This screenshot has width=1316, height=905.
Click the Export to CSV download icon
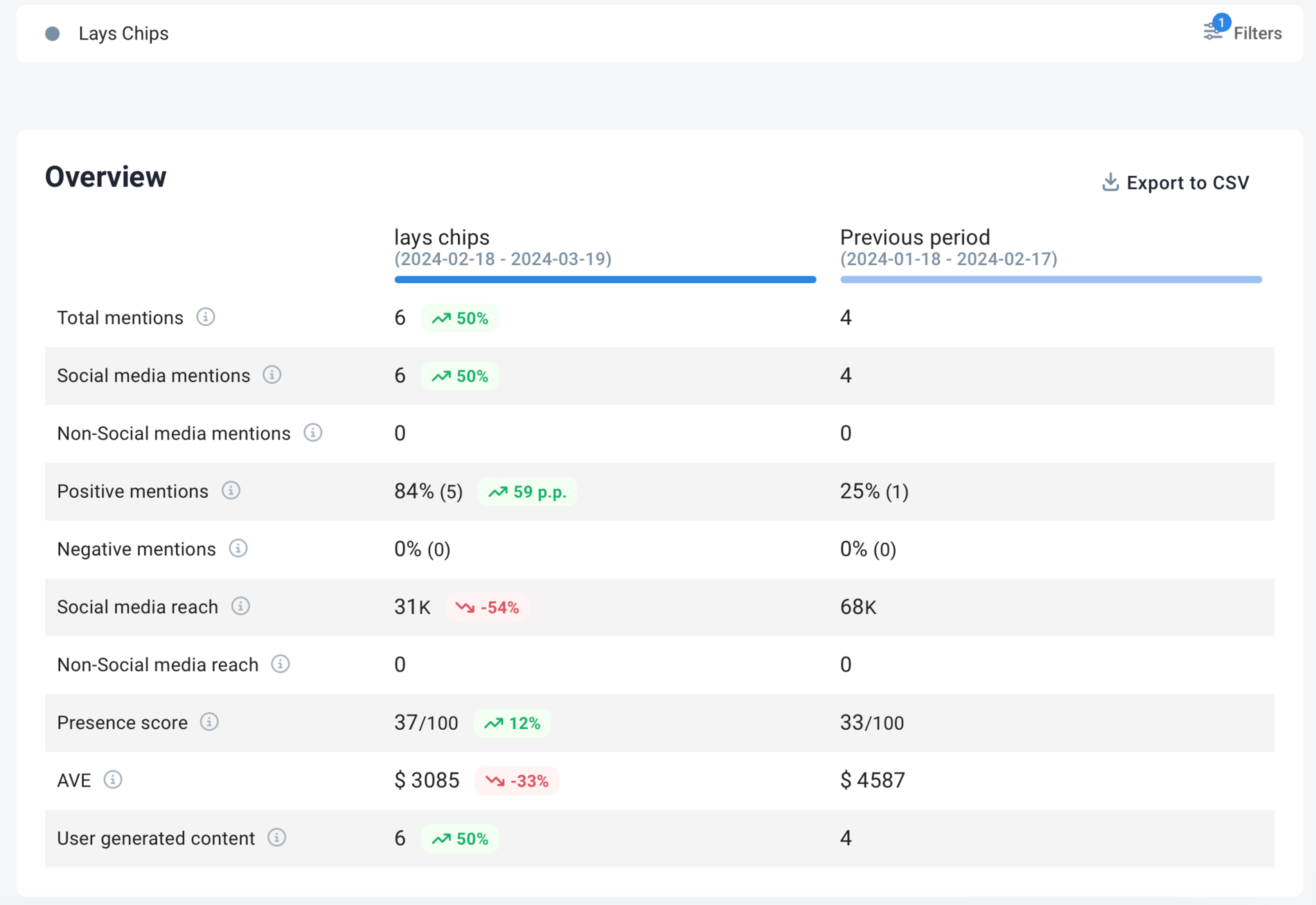1111,182
